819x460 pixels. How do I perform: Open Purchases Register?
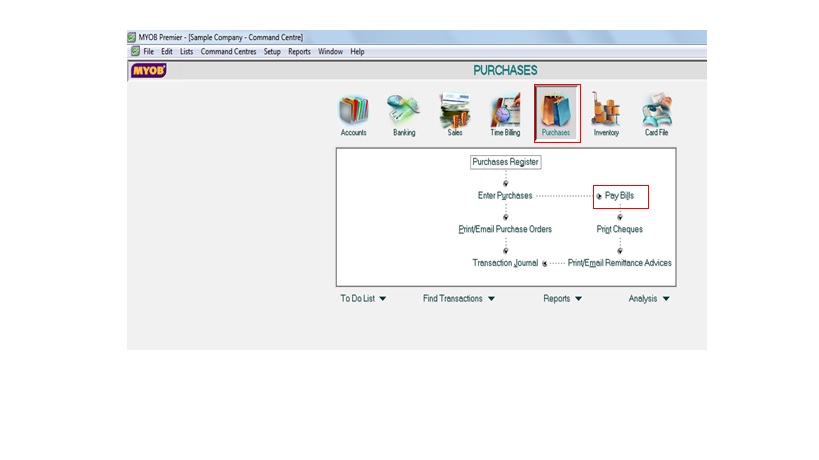(x=505, y=162)
